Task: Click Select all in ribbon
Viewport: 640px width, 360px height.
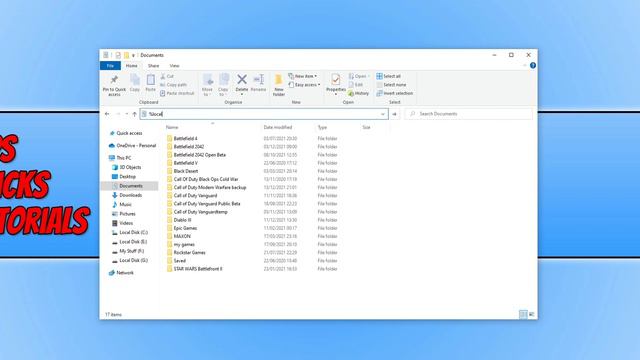Action: [x=389, y=76]
